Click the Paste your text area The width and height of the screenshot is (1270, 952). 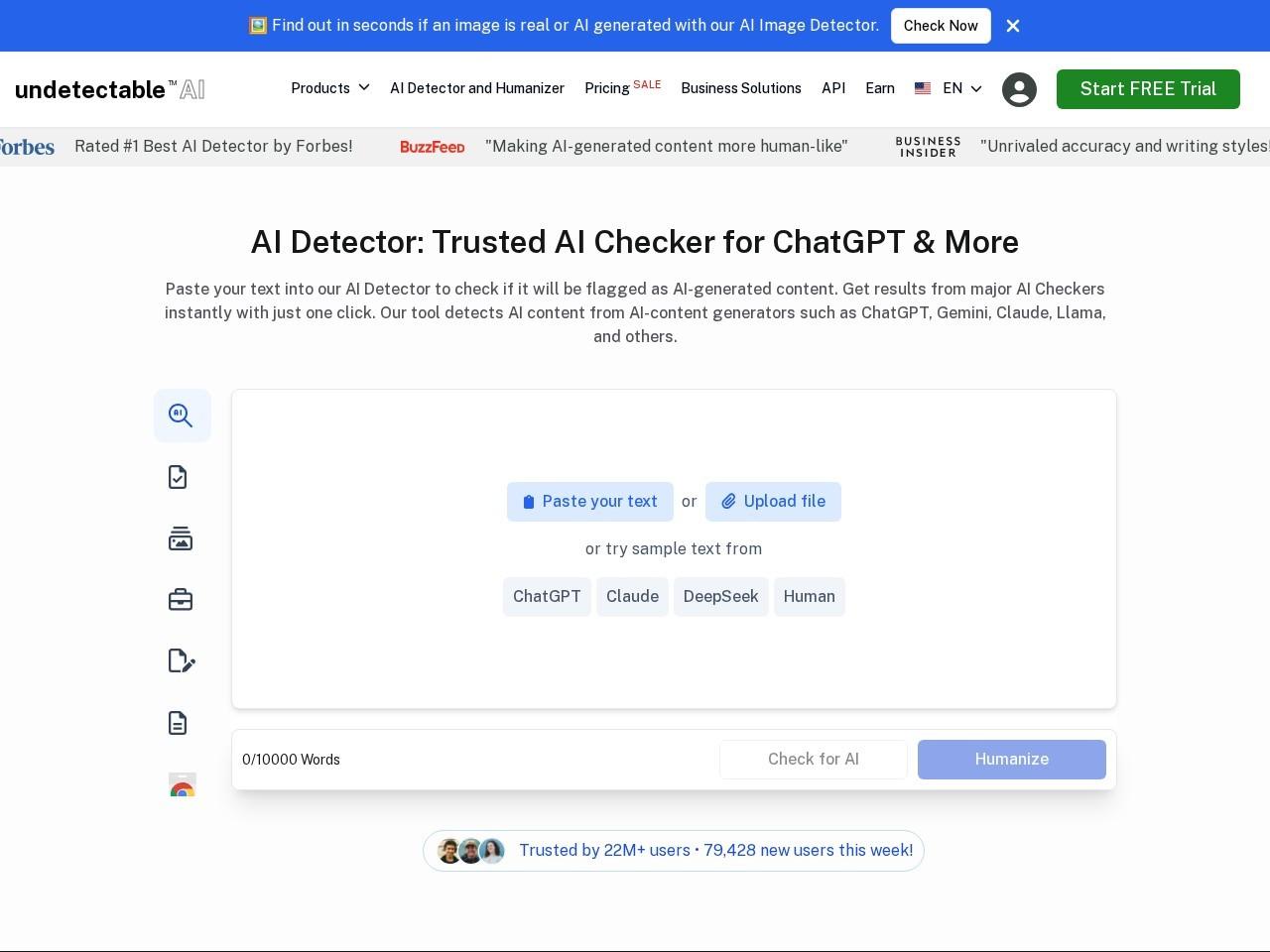click(589, 501)
